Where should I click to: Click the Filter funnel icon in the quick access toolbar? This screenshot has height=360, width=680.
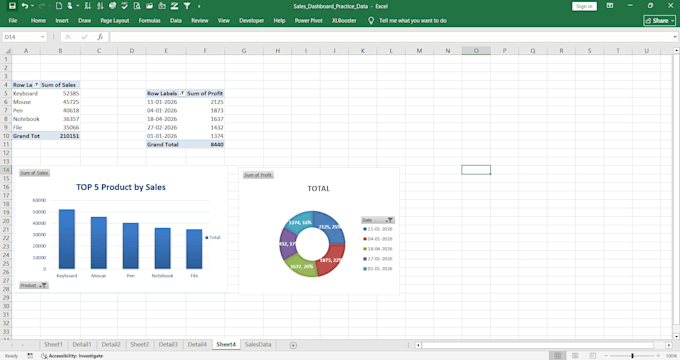[x=187, y=6]
